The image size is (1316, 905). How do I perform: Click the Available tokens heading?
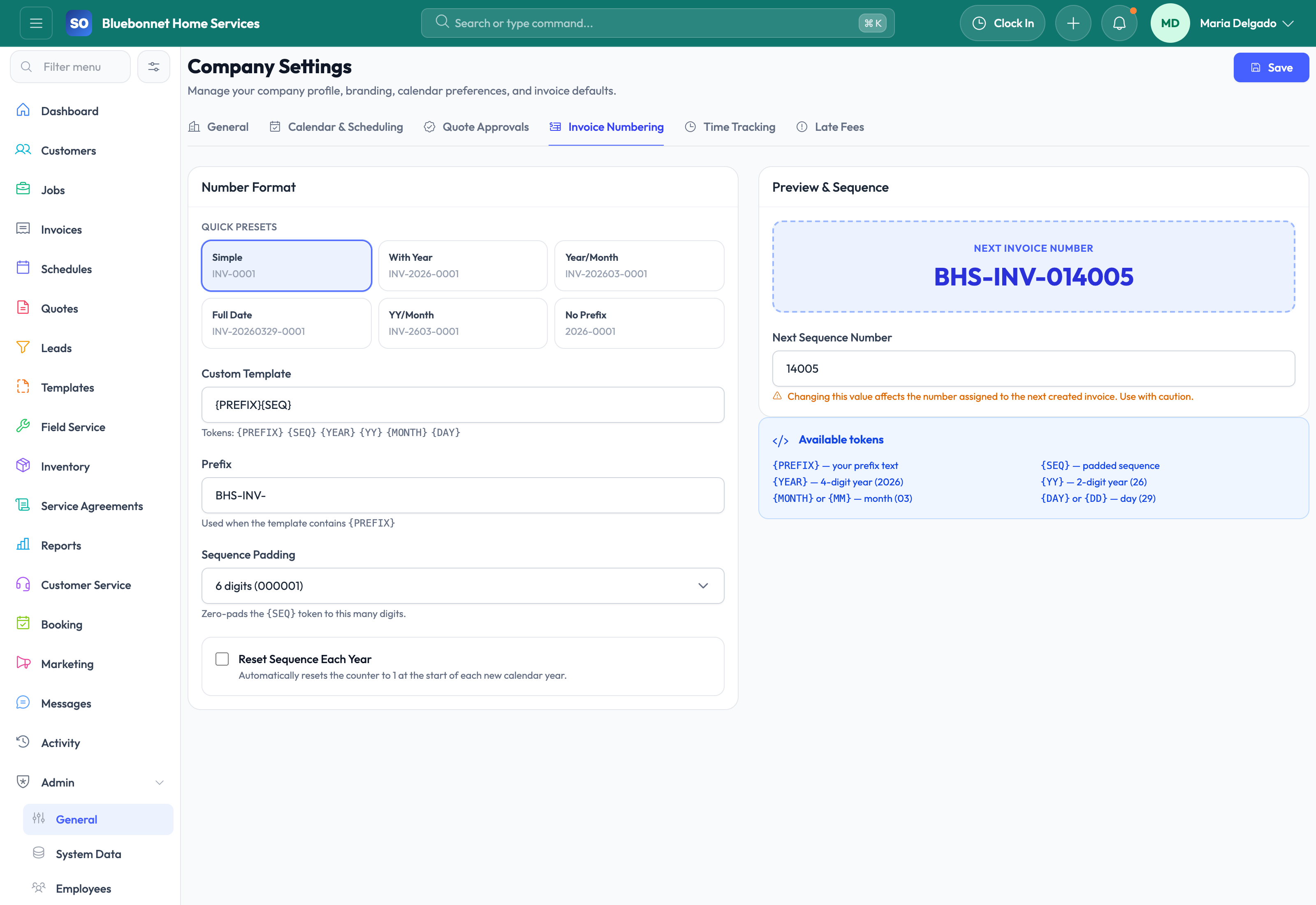click(x=841, y=439)
